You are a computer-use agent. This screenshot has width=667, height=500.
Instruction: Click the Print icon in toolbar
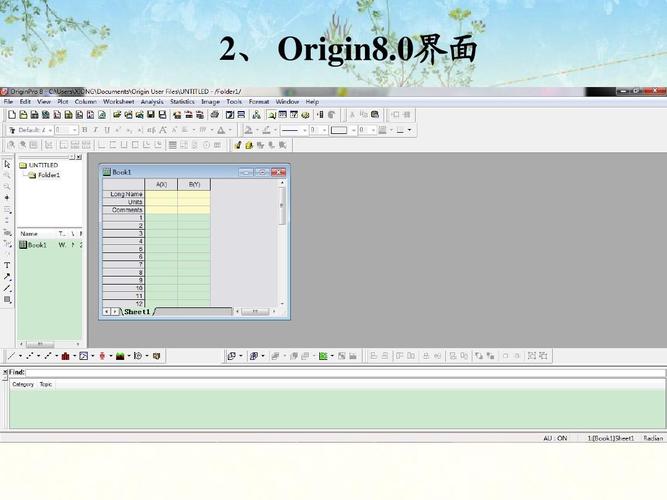point(215,114)
